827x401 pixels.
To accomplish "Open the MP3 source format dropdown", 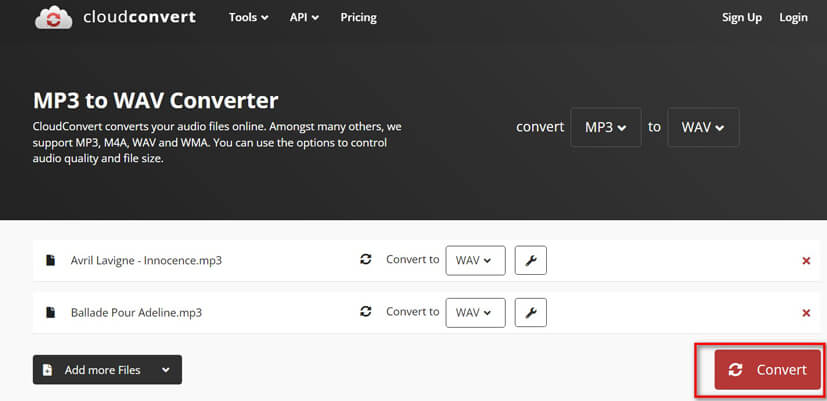I will 605,127.
